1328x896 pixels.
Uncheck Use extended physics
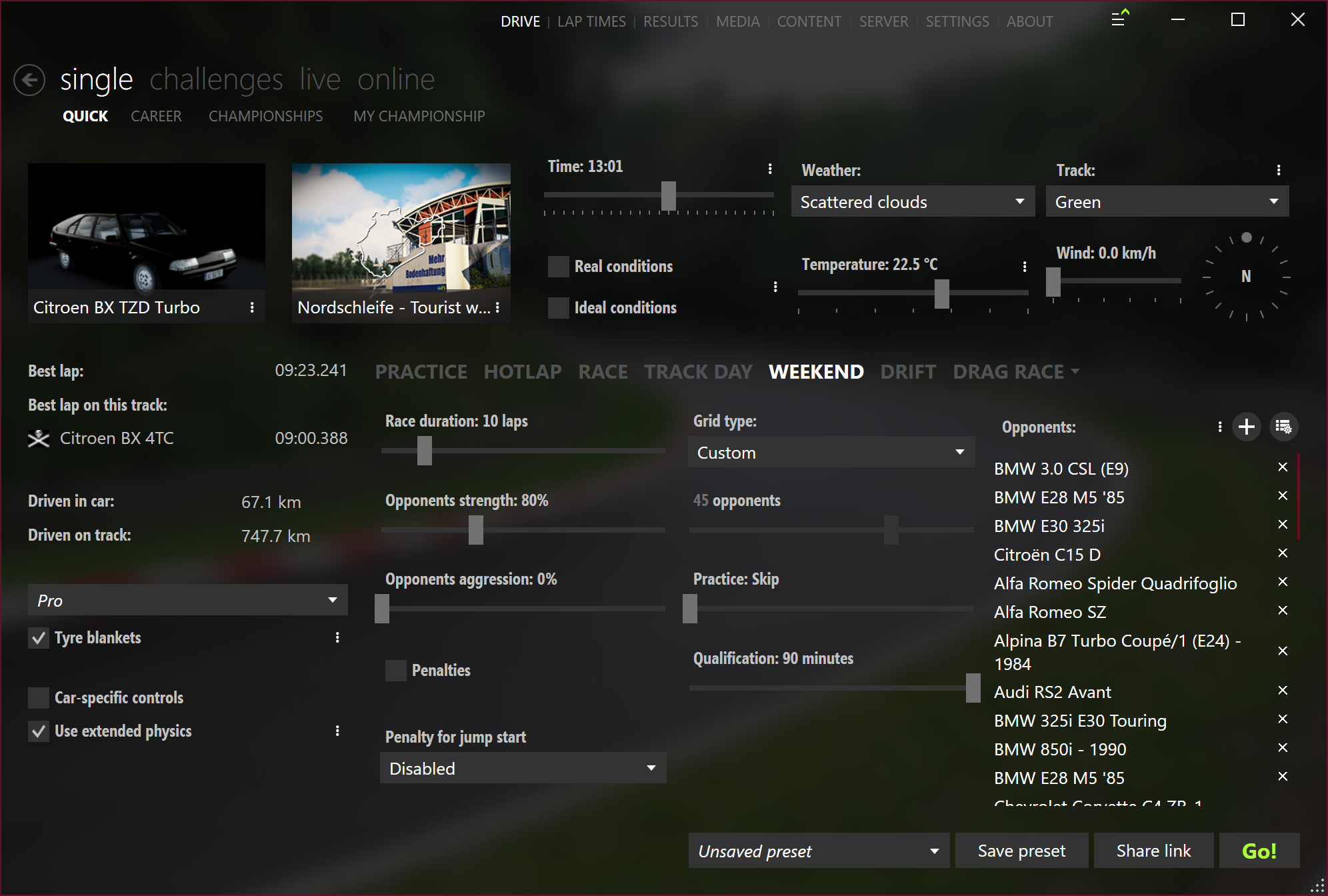click(x=39, y=731)
